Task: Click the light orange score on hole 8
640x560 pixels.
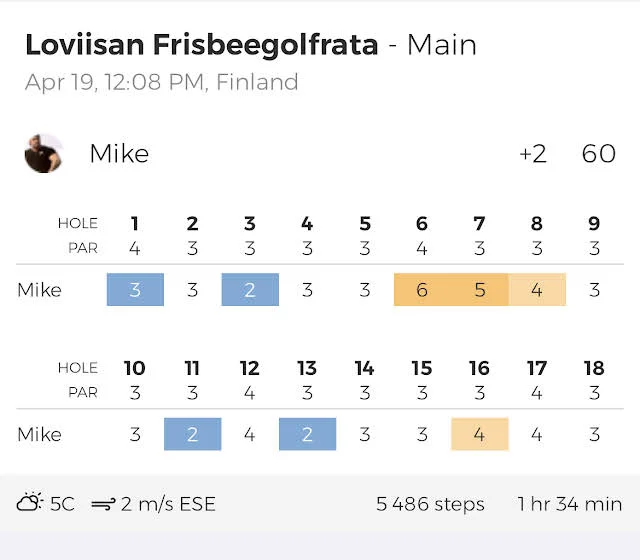Action: [x=537, y=290]
